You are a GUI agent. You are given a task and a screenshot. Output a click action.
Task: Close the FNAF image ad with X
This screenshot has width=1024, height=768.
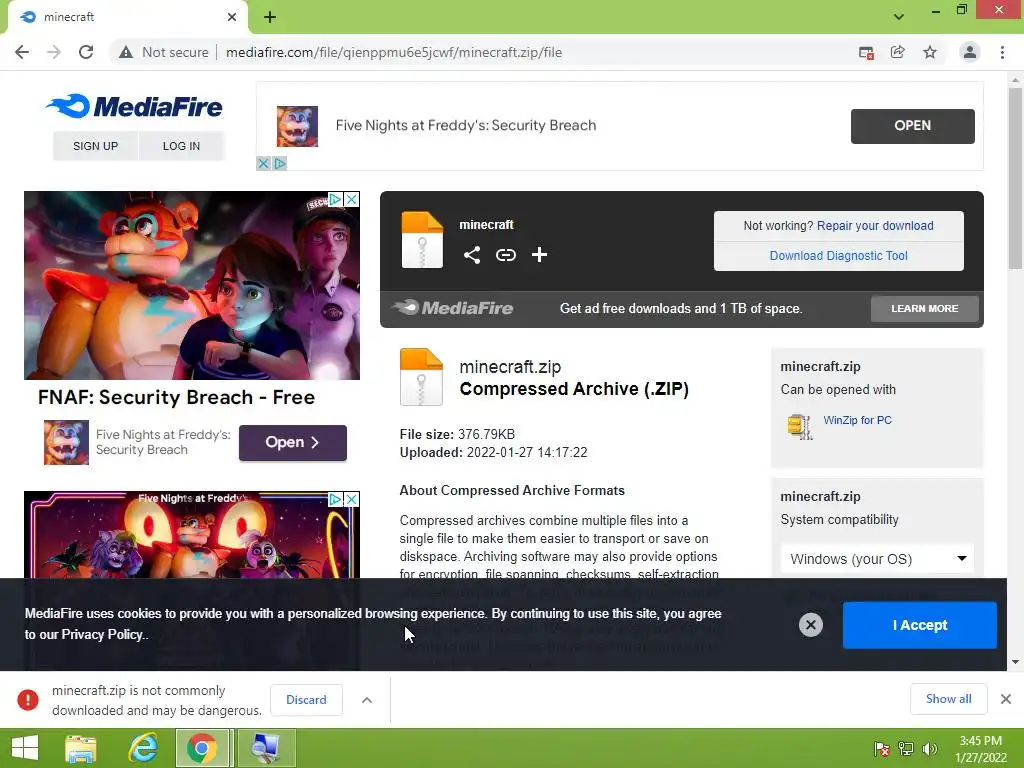pos(351,199)
